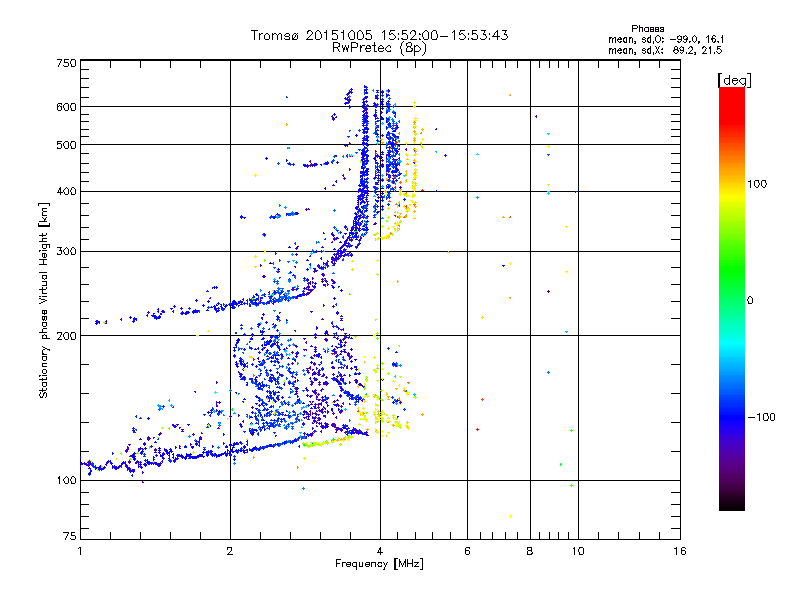Click the plot title 'Tromsø 20151005 15:52:00-15:53:43'
Viewport: 800px width, 600px height.
(x=379, y=35)
